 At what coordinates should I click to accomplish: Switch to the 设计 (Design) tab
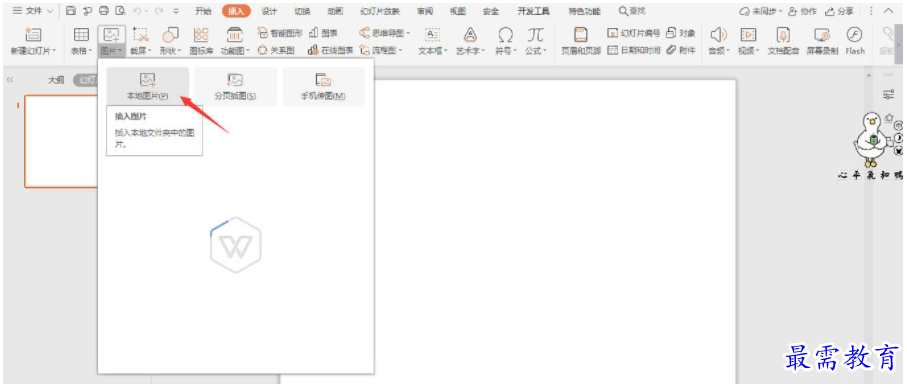coord(269,11)
